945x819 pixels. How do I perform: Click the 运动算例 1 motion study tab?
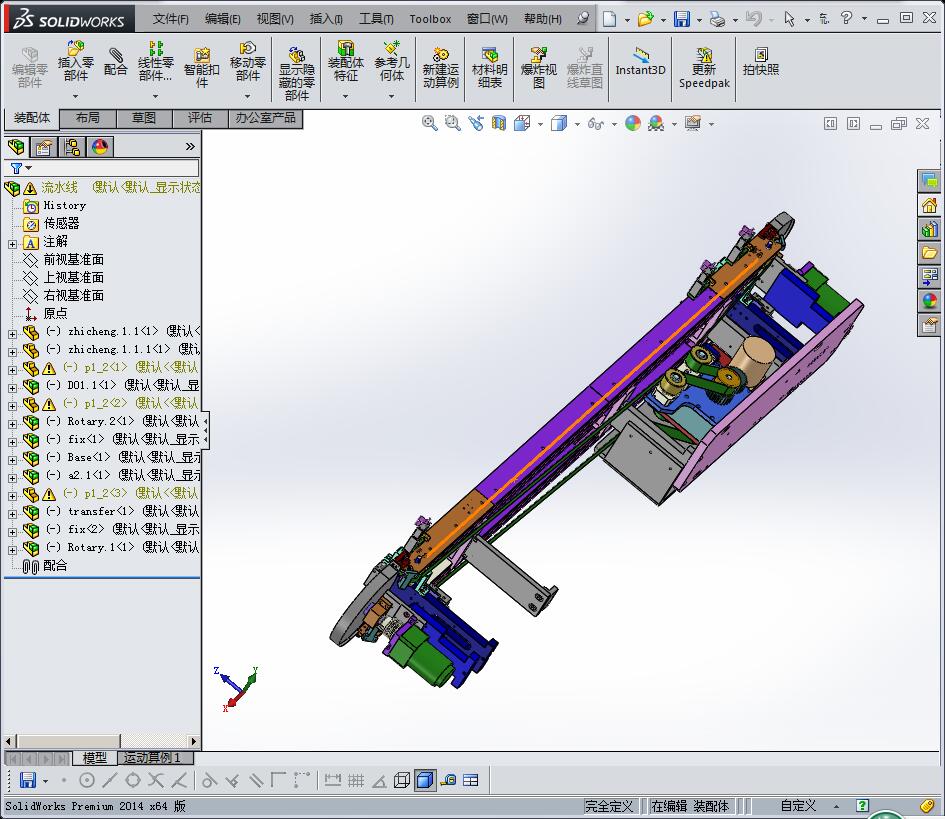point(153,758)
